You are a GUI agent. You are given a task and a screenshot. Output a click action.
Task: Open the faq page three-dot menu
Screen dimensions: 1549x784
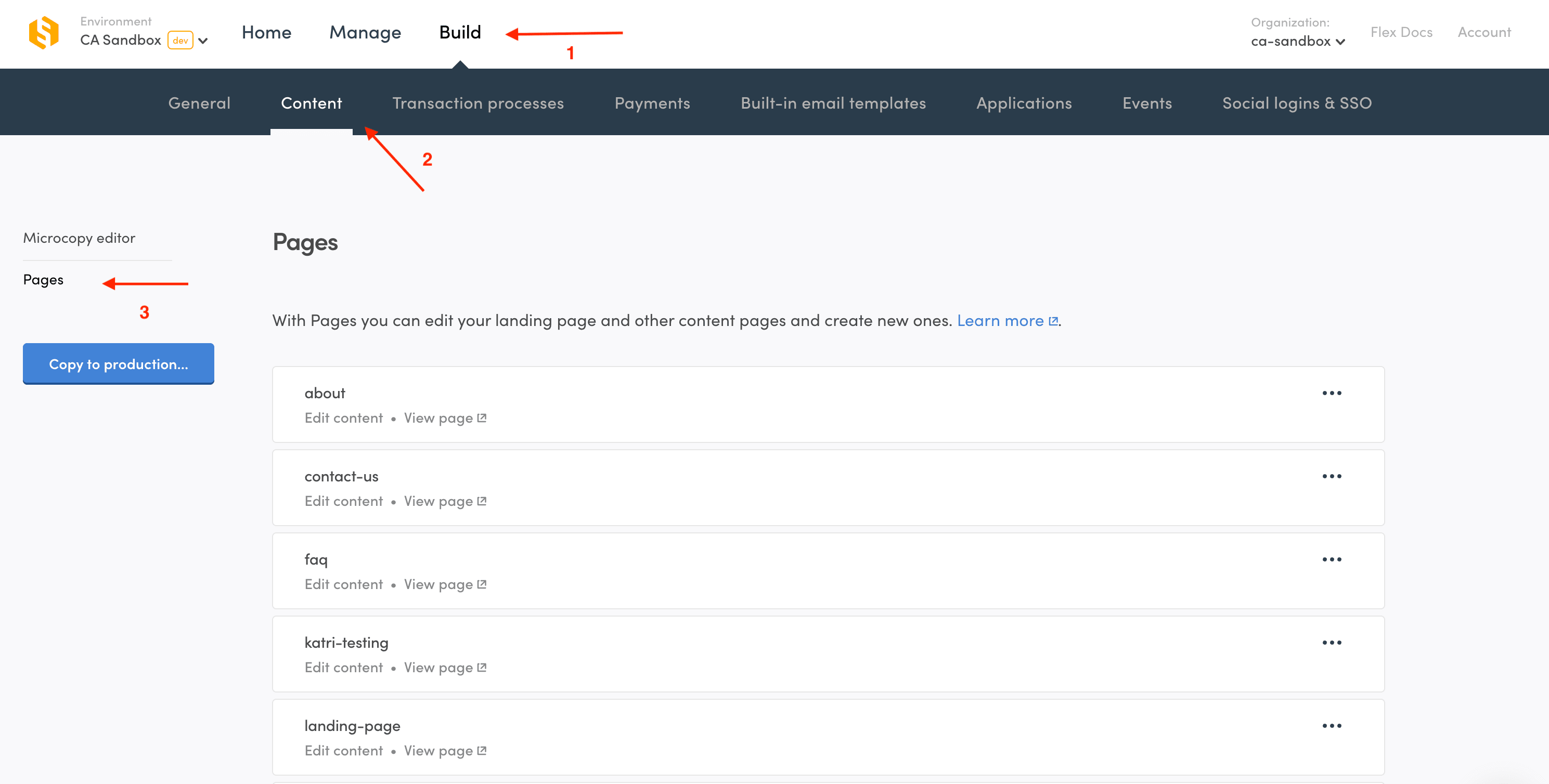click(1332, 559)
